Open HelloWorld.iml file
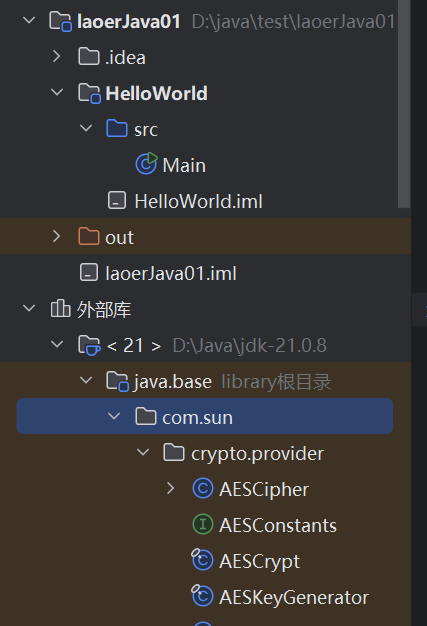 click(x=198, y=201)
